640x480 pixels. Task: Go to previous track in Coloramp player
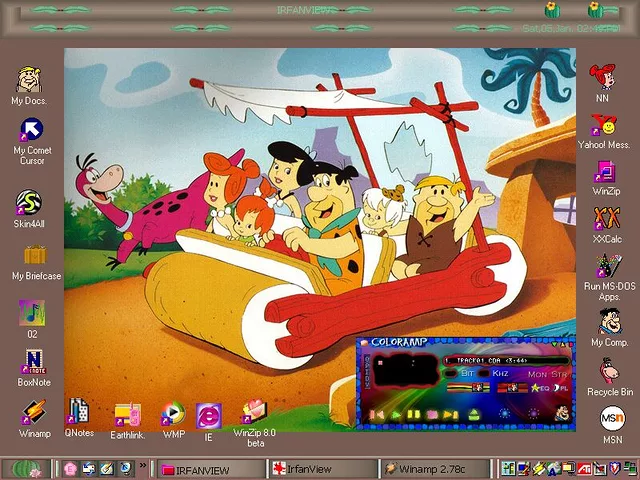[x=377, y=415]
